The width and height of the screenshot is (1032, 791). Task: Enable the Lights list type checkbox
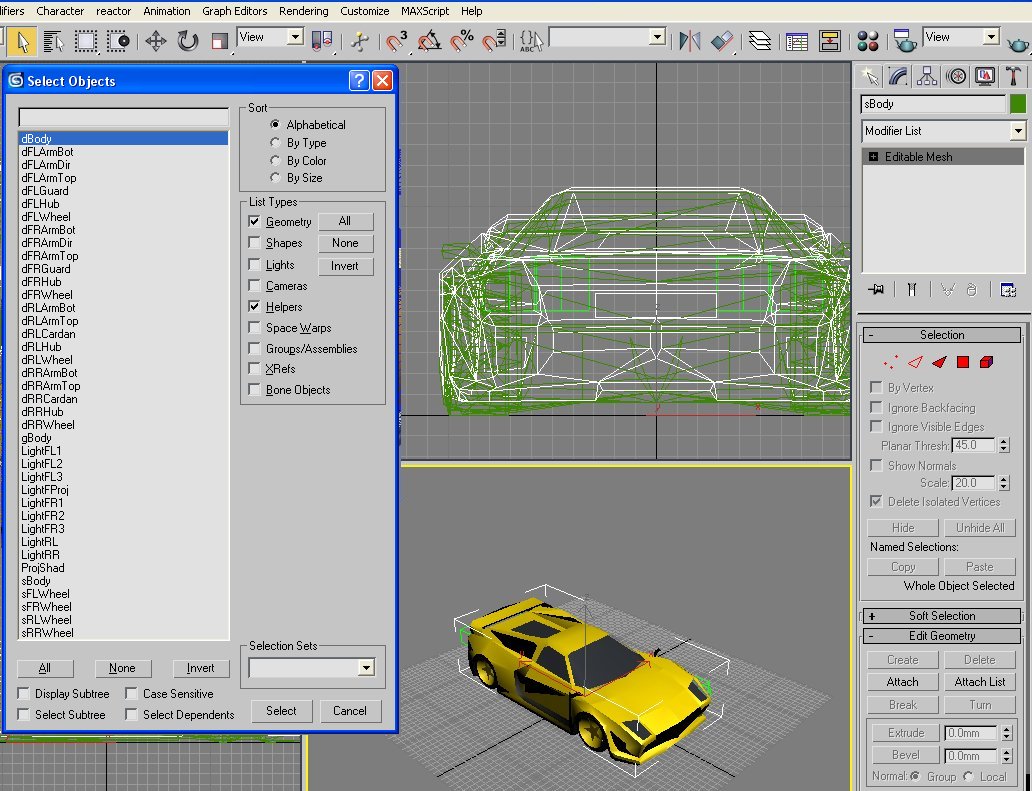pos(255,265)
